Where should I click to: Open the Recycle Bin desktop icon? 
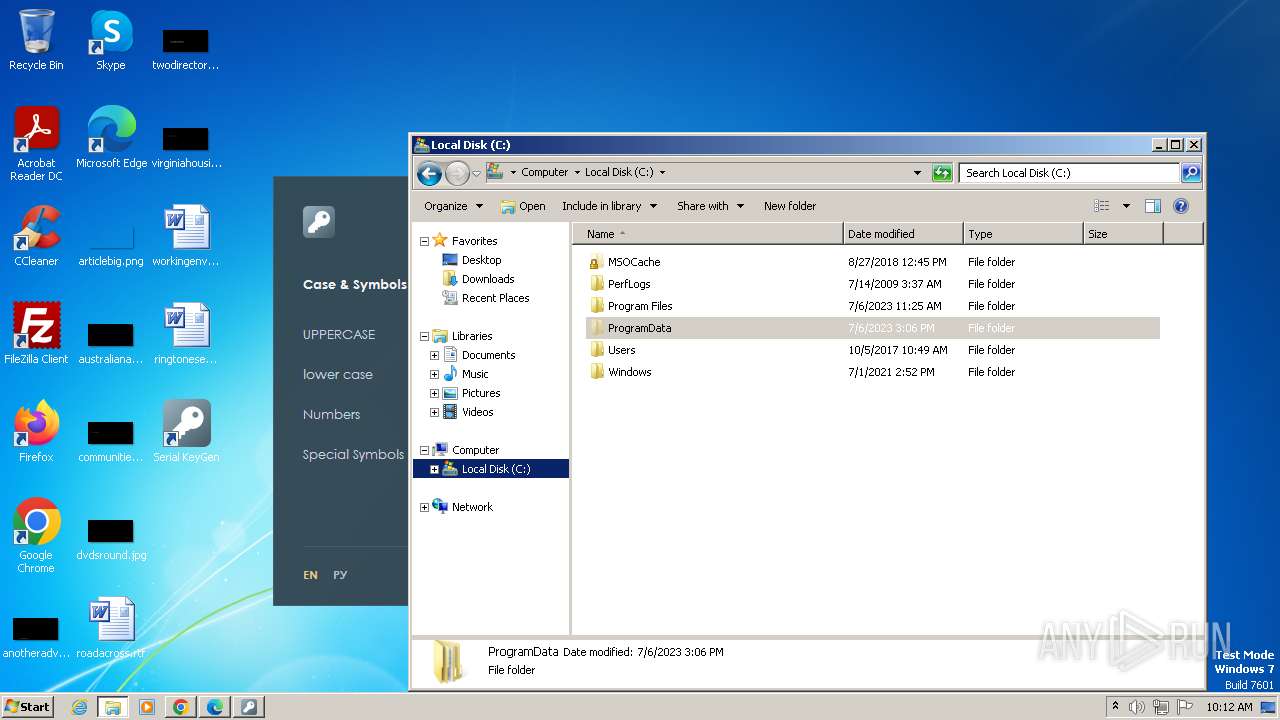click(36, 40)
